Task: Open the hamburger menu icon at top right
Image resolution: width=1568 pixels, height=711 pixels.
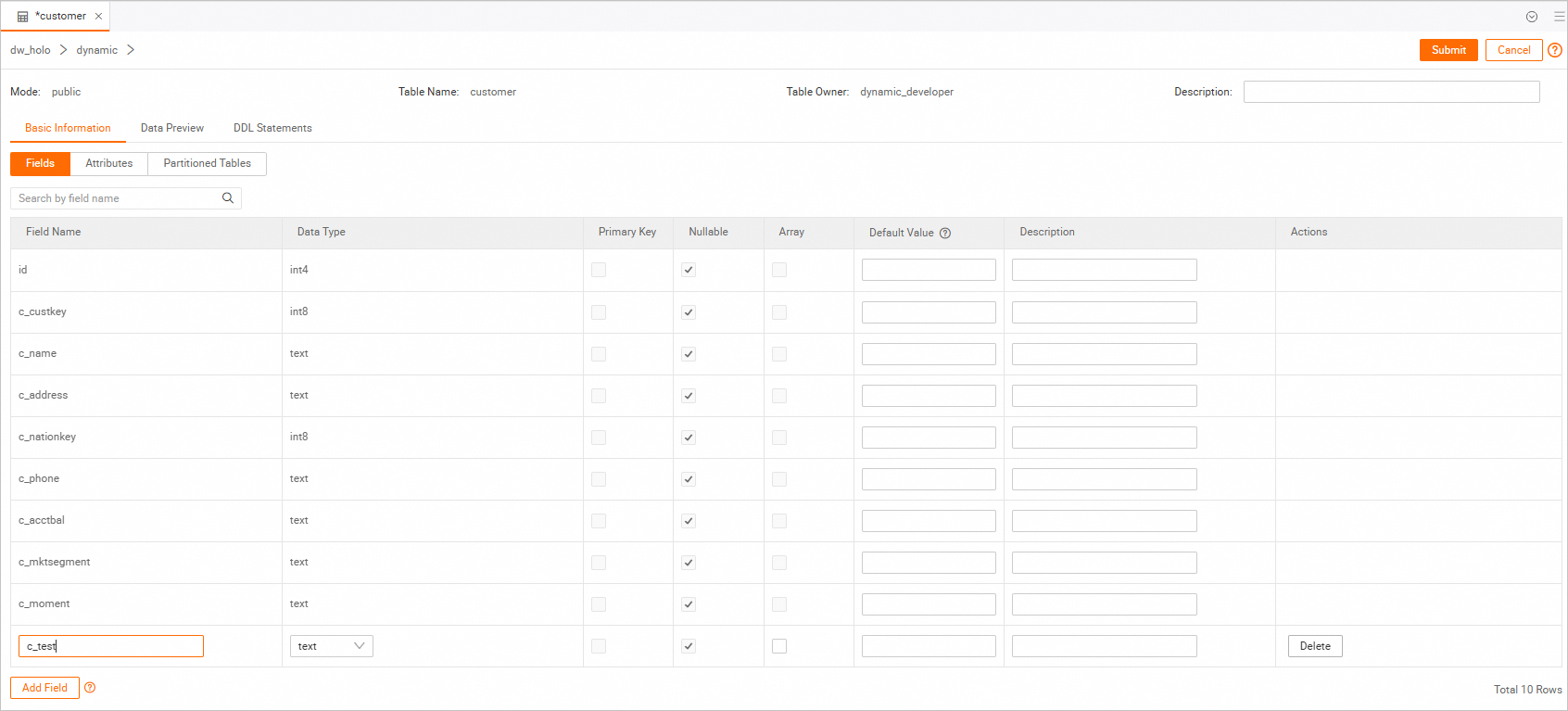Action: point(1559,17)
